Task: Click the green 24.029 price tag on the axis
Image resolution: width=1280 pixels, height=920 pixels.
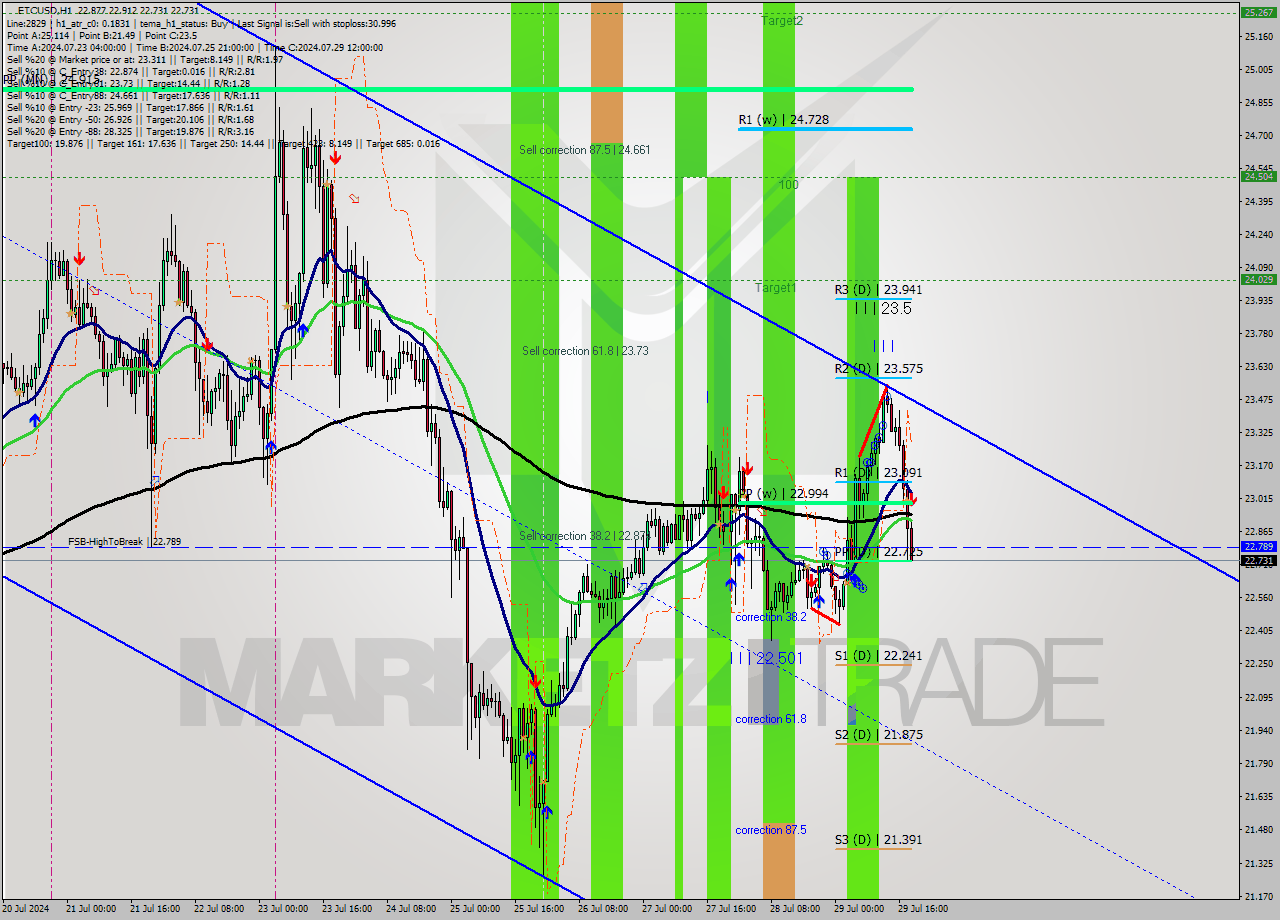Action: tap(1258, 280)
